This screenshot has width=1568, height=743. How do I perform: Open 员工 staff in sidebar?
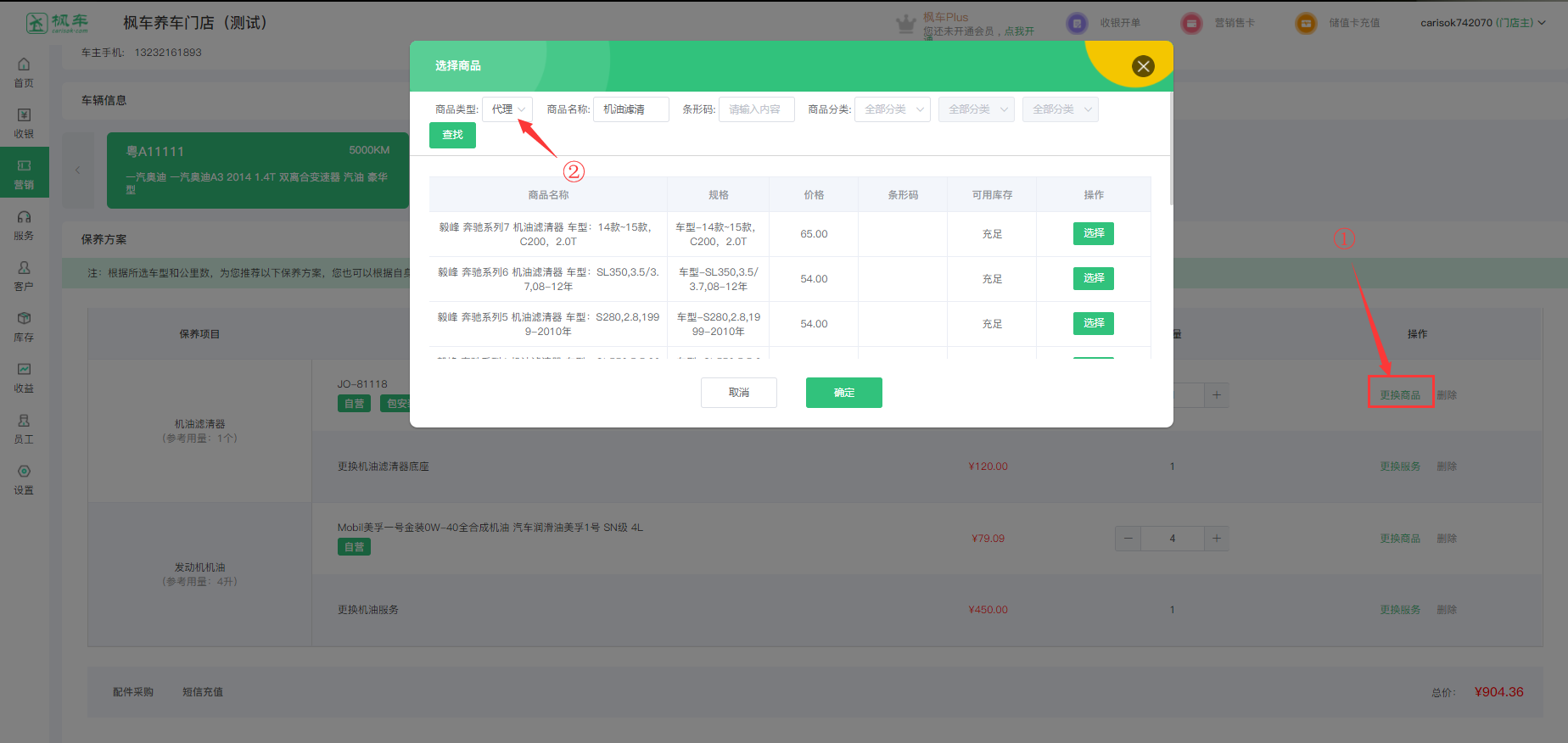24,428
